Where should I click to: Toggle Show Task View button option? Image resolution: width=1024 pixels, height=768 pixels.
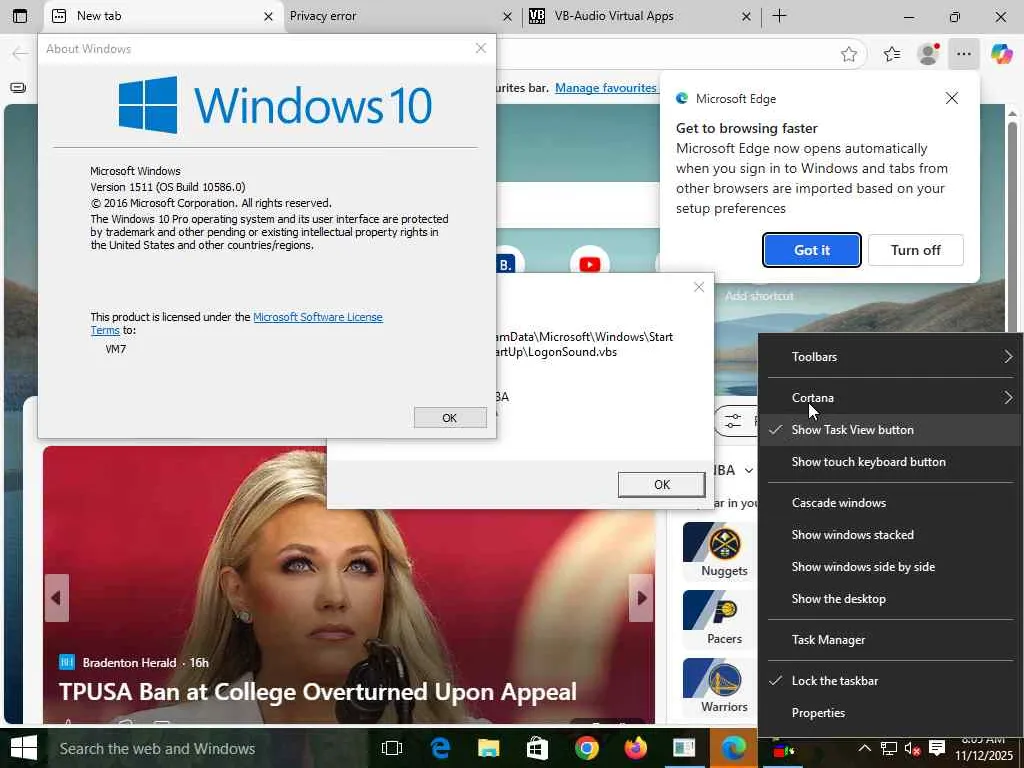coord(891,430)
